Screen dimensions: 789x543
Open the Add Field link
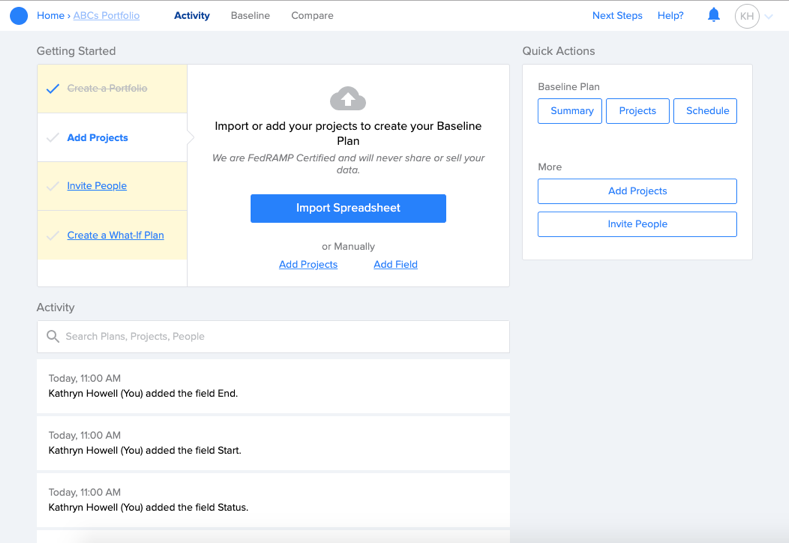click(396, 264)
